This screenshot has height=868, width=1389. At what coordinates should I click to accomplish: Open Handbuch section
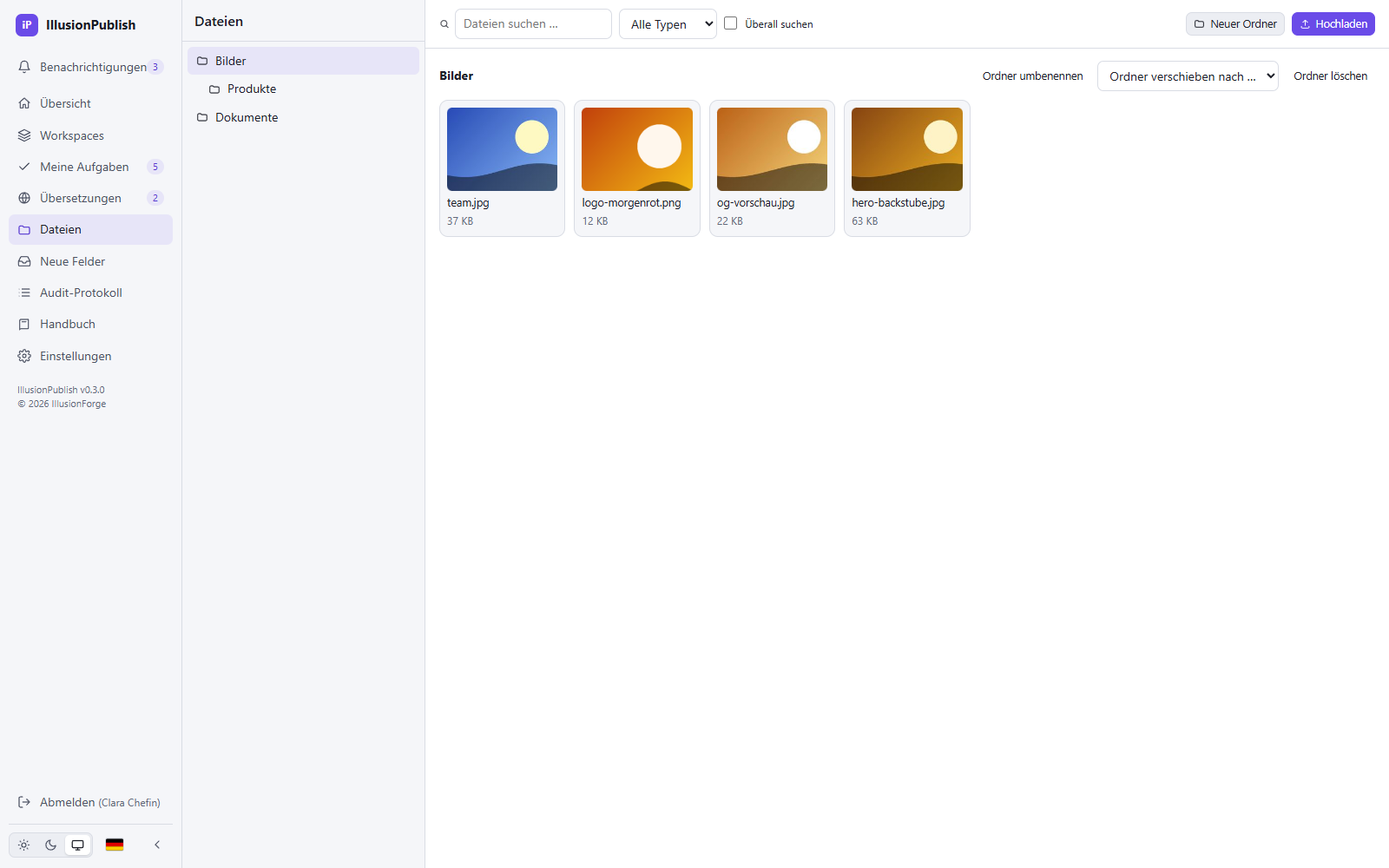click(90, 324)
